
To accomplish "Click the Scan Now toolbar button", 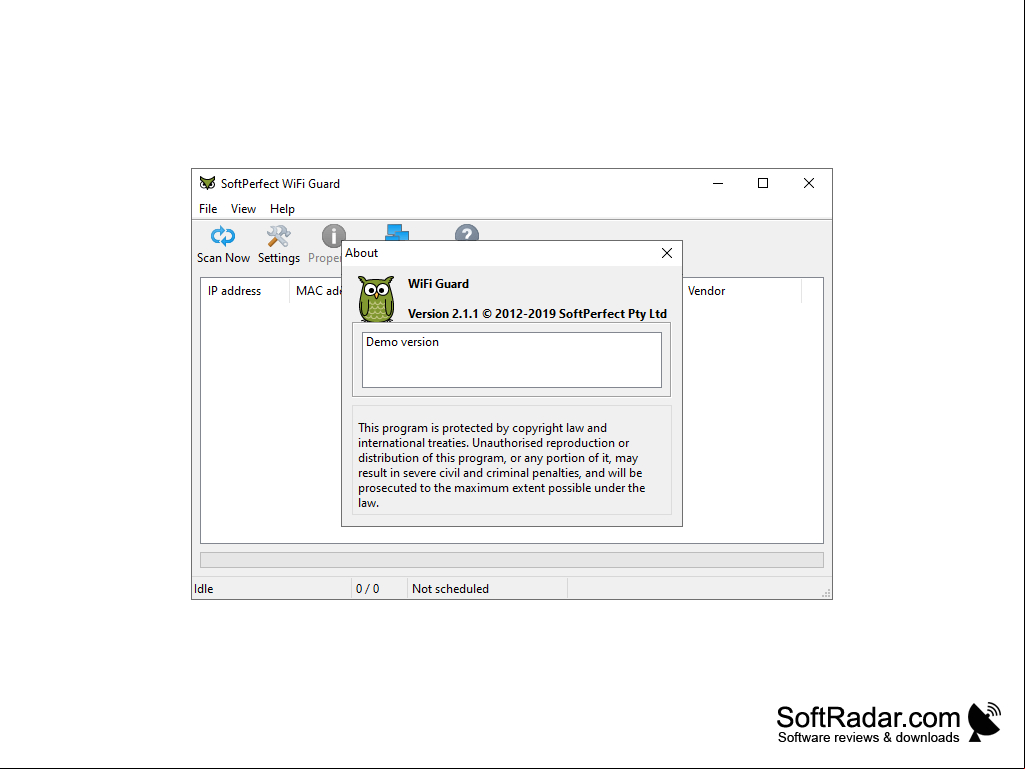I will (223, 244).
